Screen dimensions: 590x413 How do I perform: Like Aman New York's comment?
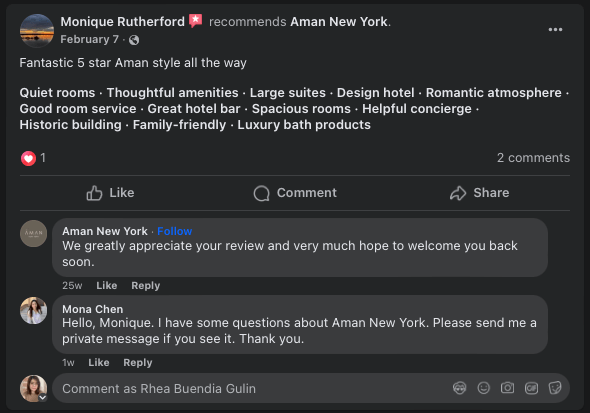tap(106, 285)
